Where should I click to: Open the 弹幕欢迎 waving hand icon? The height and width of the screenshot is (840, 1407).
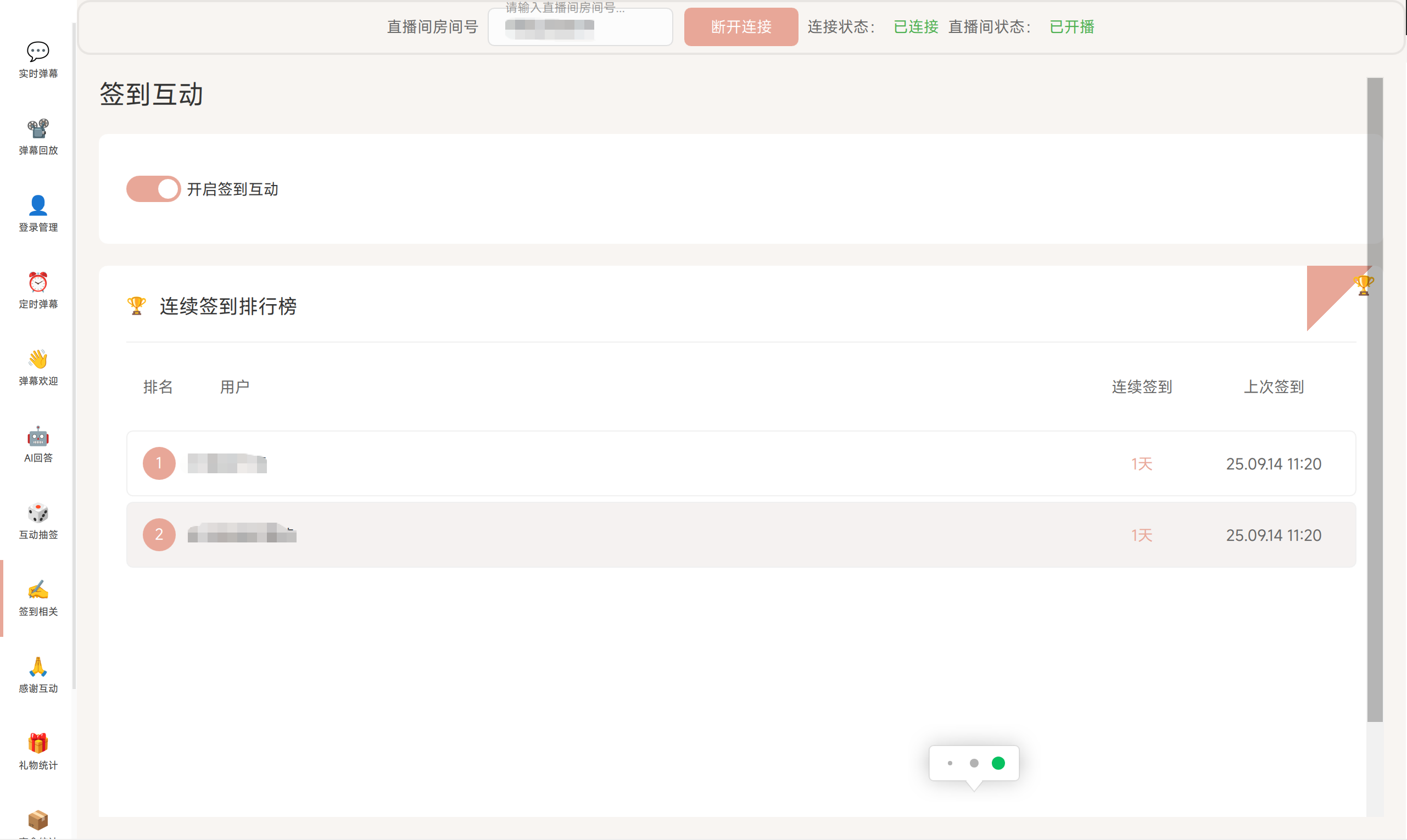click(38, 359)
